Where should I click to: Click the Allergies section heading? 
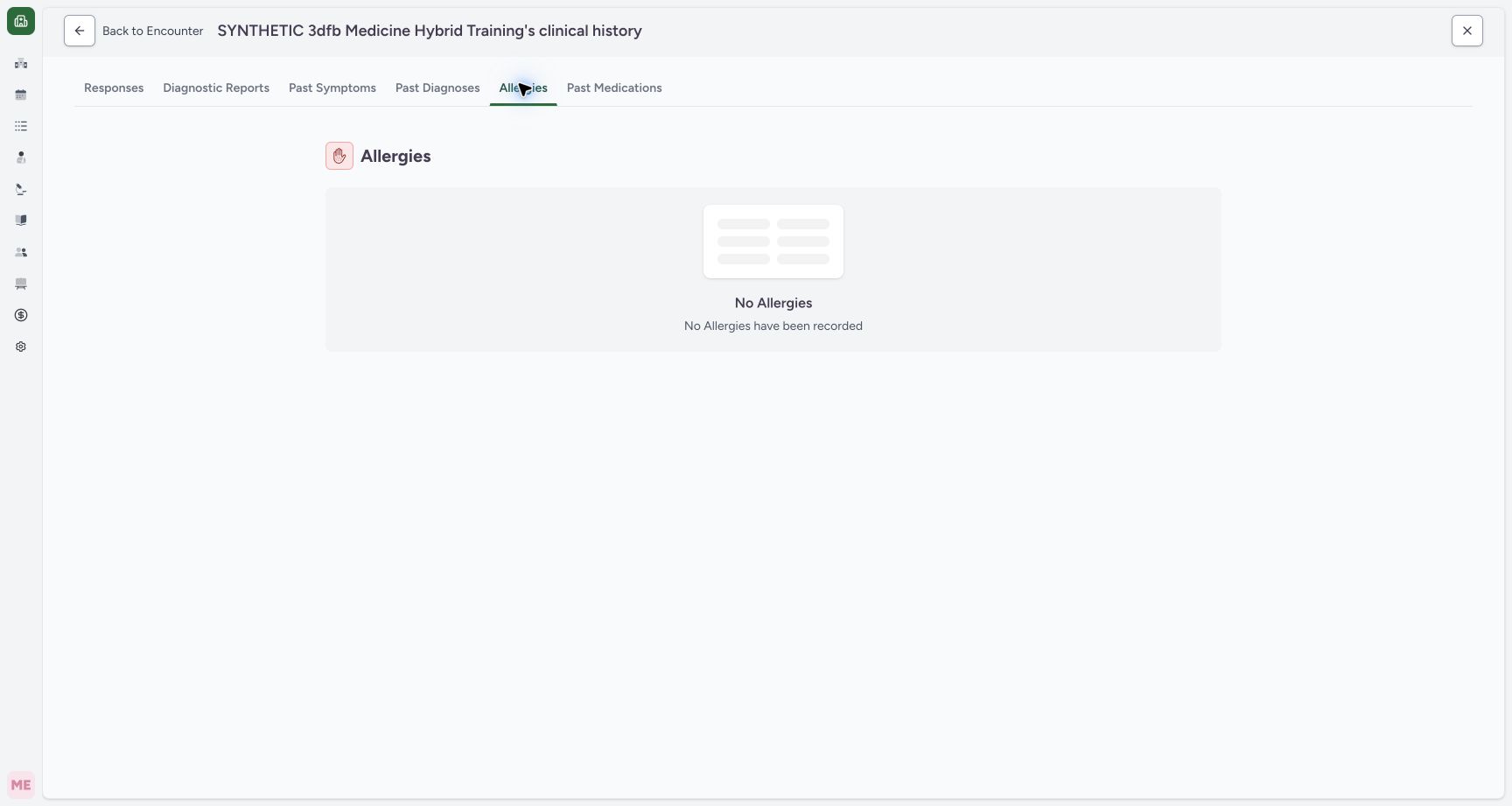point(395,156)
